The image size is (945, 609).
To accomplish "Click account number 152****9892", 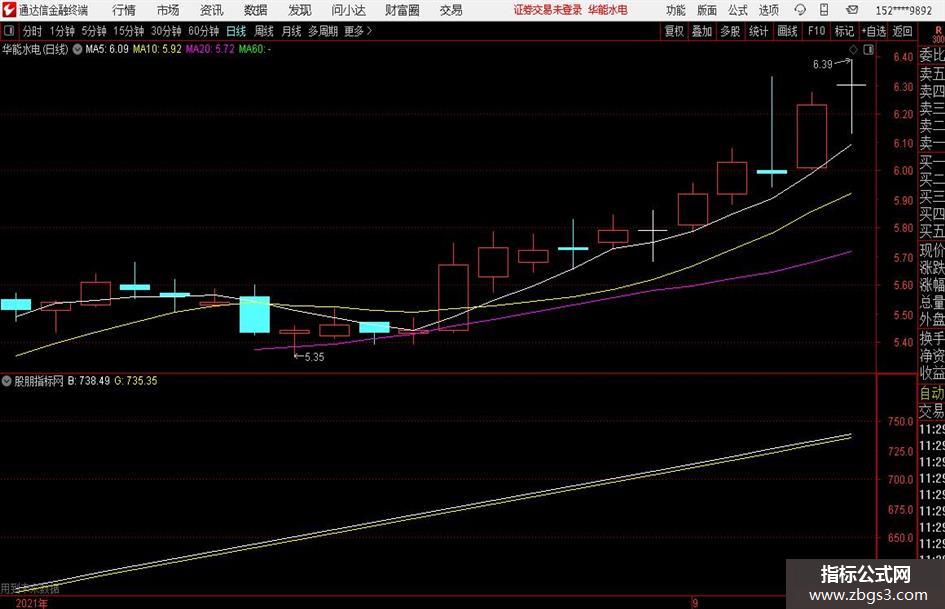I will [903, 10].
